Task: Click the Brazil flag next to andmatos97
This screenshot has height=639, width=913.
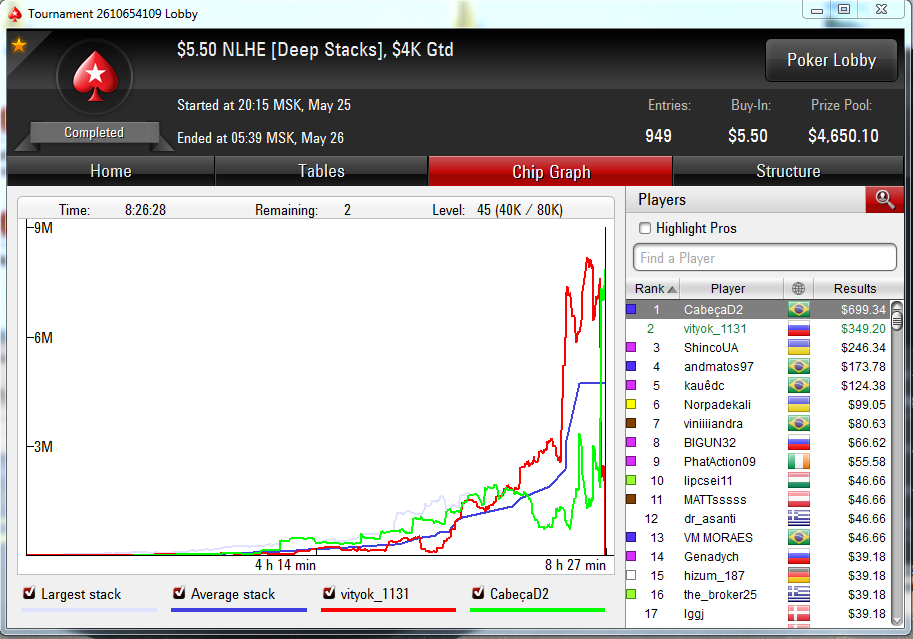Action: point(798,366)
